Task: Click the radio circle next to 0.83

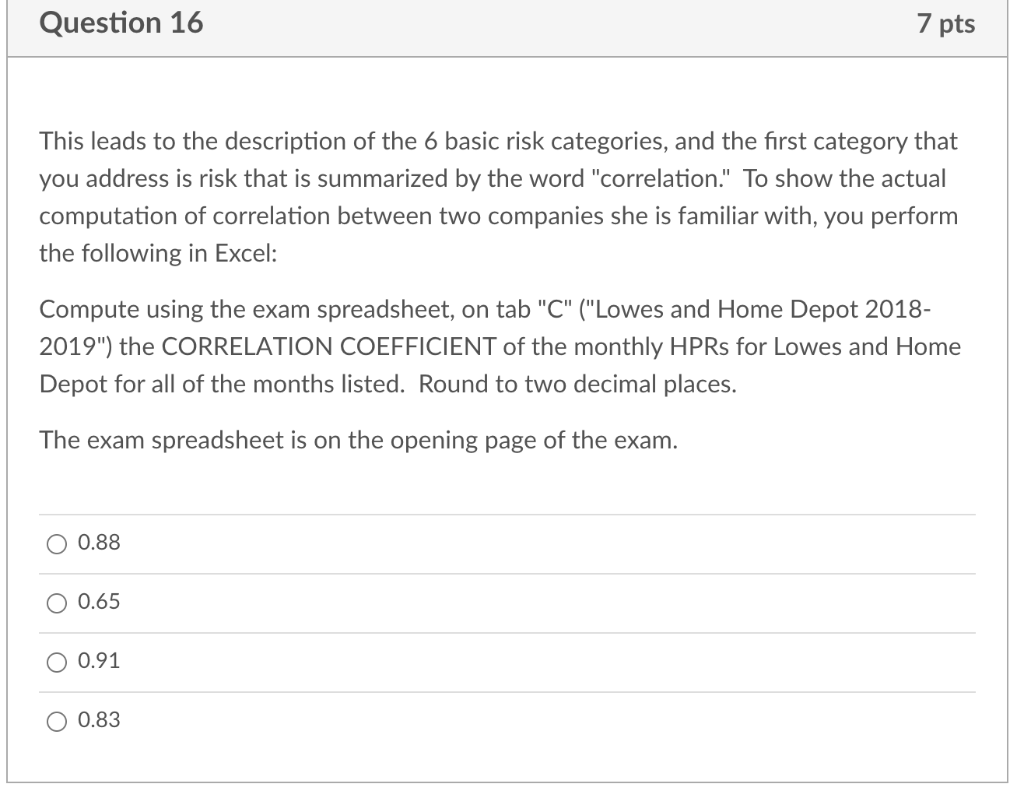Action: click(x=57, y=720)
